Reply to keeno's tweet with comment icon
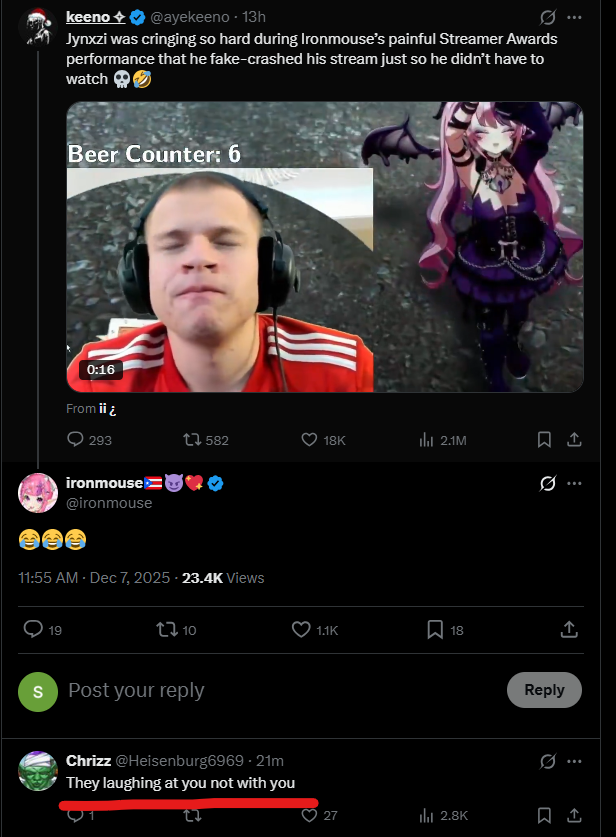The height and width of the screenshot is (837, 616). tap(76, 440)
